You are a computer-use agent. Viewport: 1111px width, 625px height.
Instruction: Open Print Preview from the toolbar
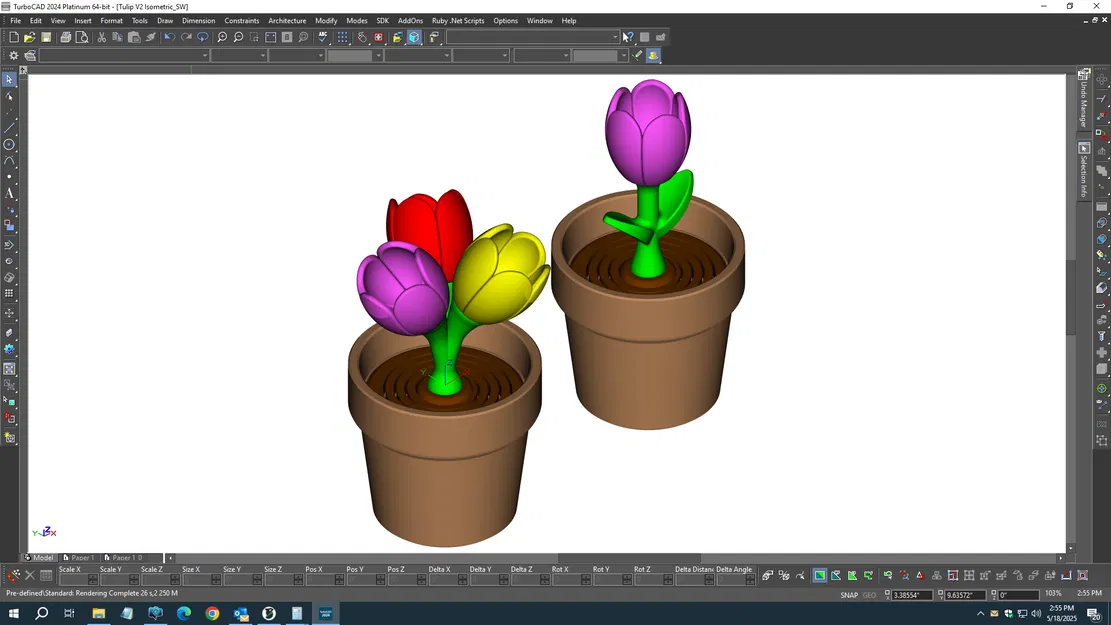pyautogui.click(x=82, y=37)
